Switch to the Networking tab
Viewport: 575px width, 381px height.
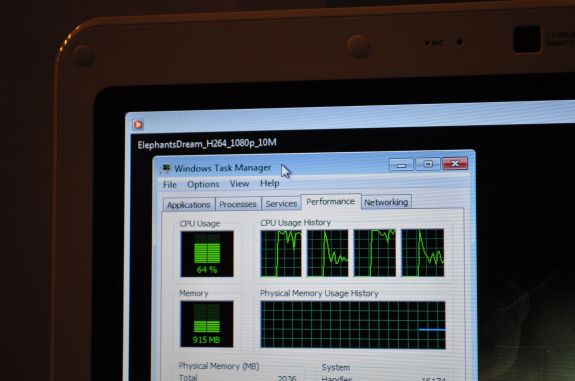(386, 202)
